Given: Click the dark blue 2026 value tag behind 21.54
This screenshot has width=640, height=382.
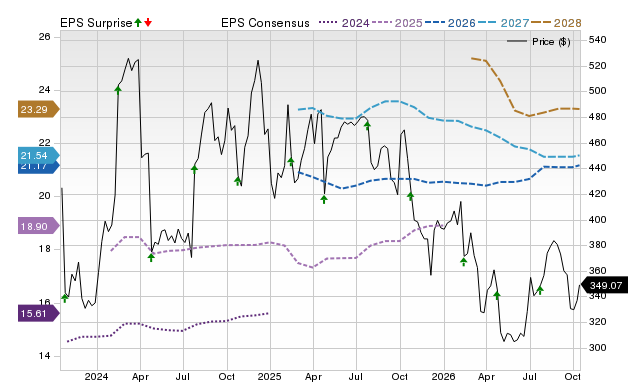Looking at the screenshot, I should 38,168.
